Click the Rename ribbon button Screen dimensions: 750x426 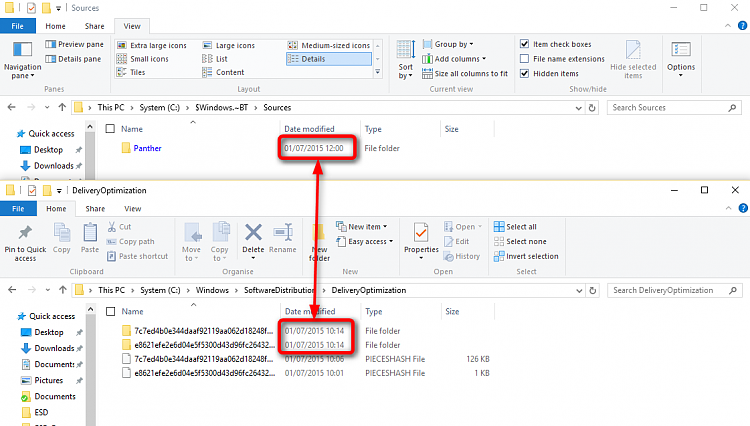tap(283, 238)
